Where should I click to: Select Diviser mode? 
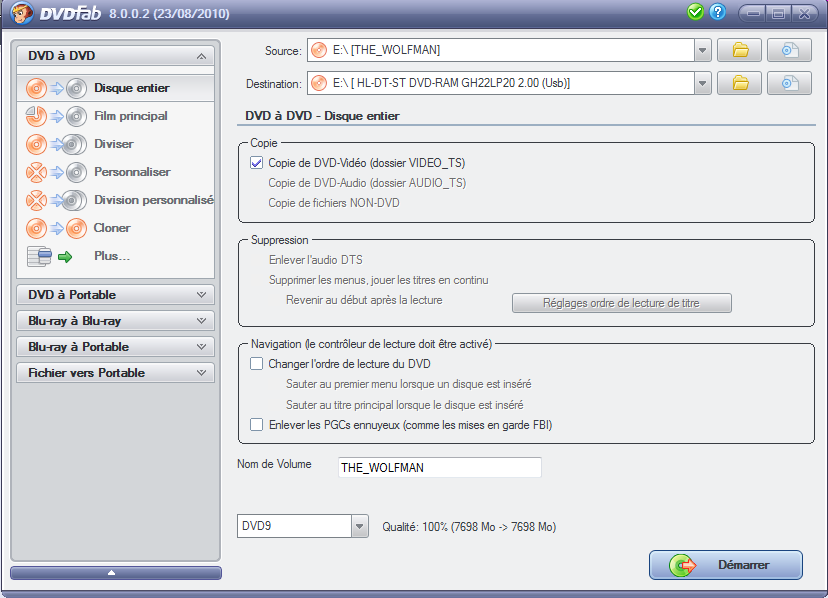(115, 144)
